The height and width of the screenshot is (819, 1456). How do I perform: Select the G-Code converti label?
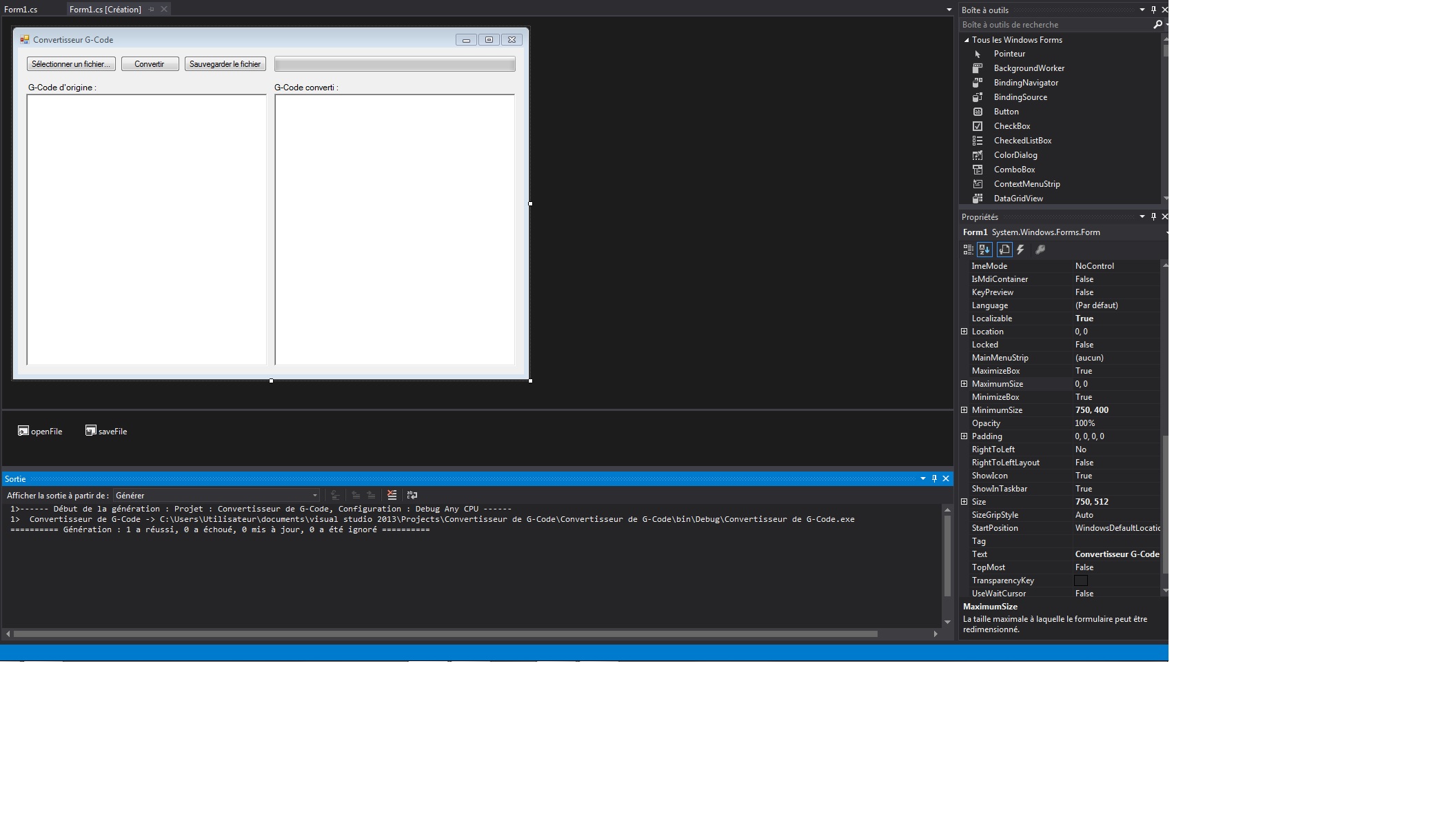point(306,88)
